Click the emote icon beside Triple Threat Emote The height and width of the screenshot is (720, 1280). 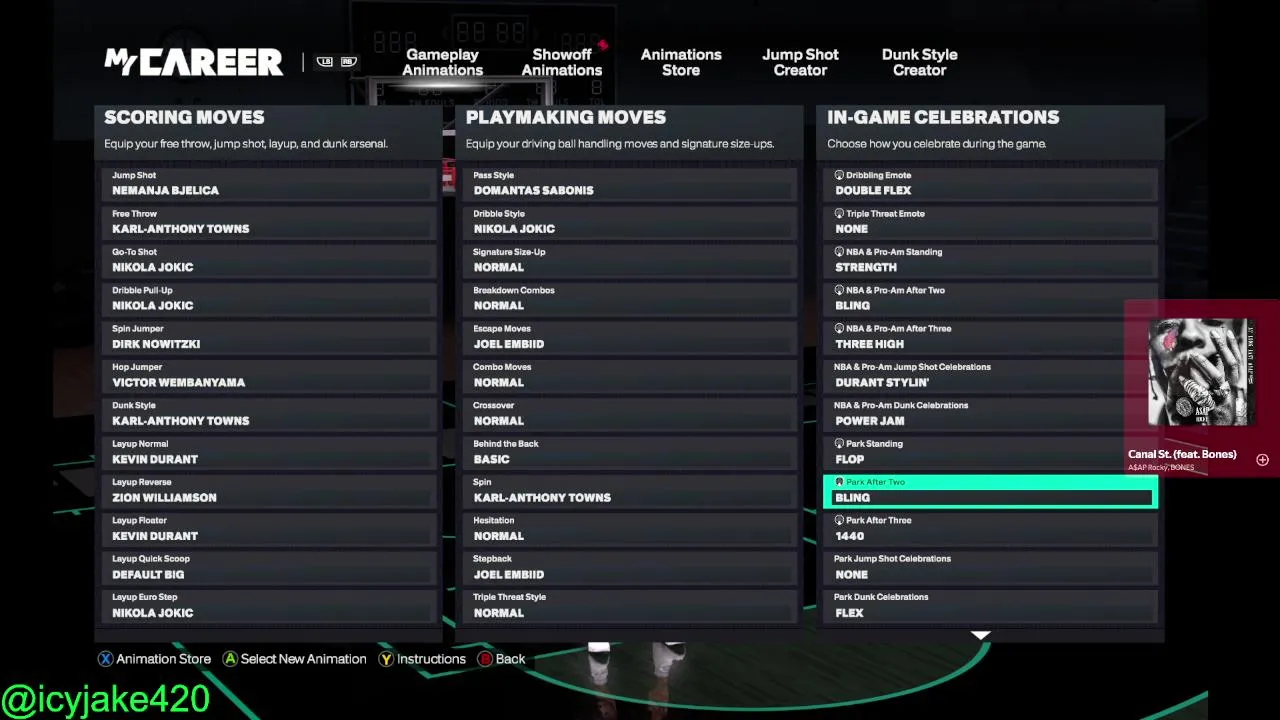(x=839, y=213)
